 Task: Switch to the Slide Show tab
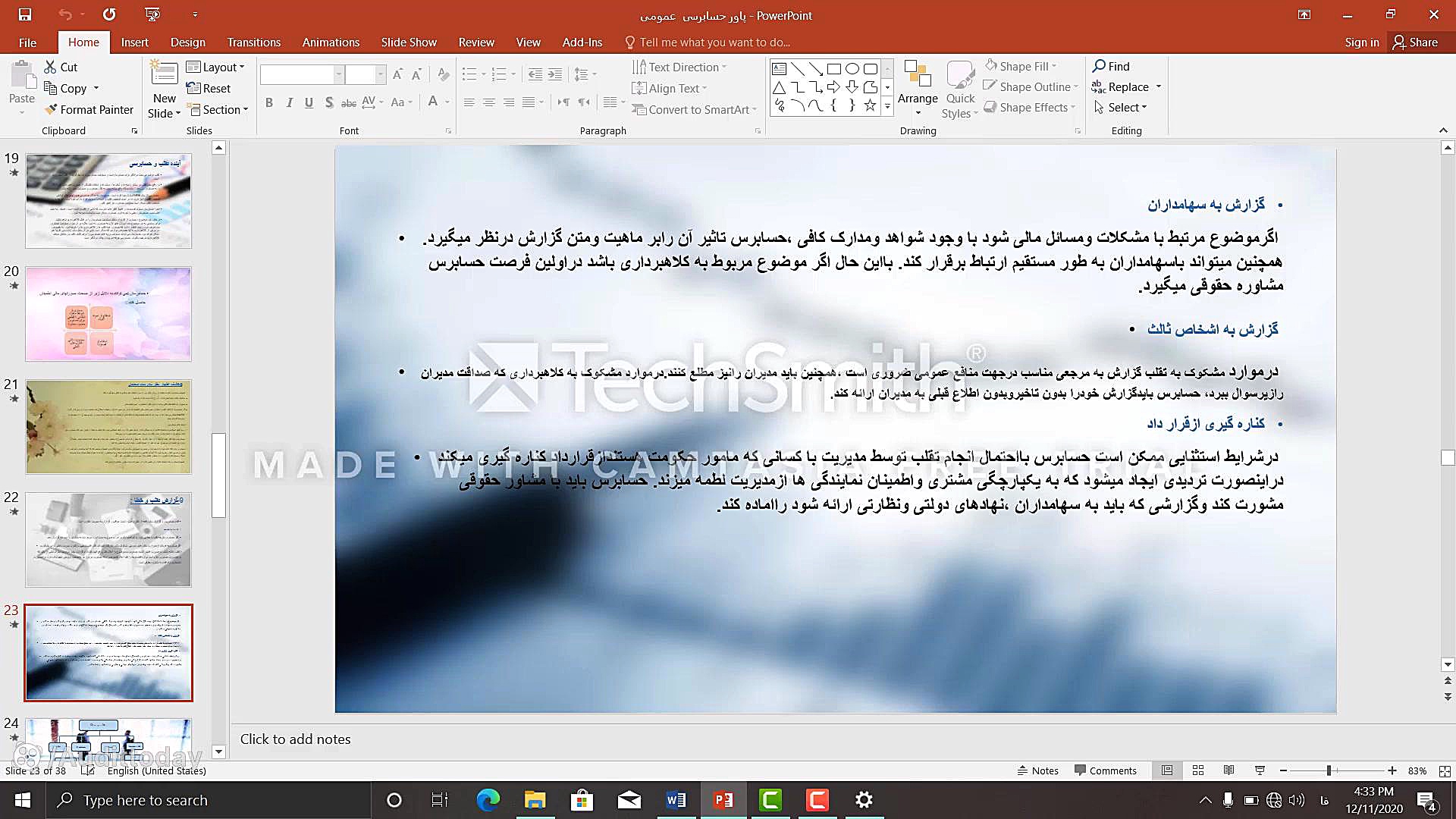click(408, 42)
